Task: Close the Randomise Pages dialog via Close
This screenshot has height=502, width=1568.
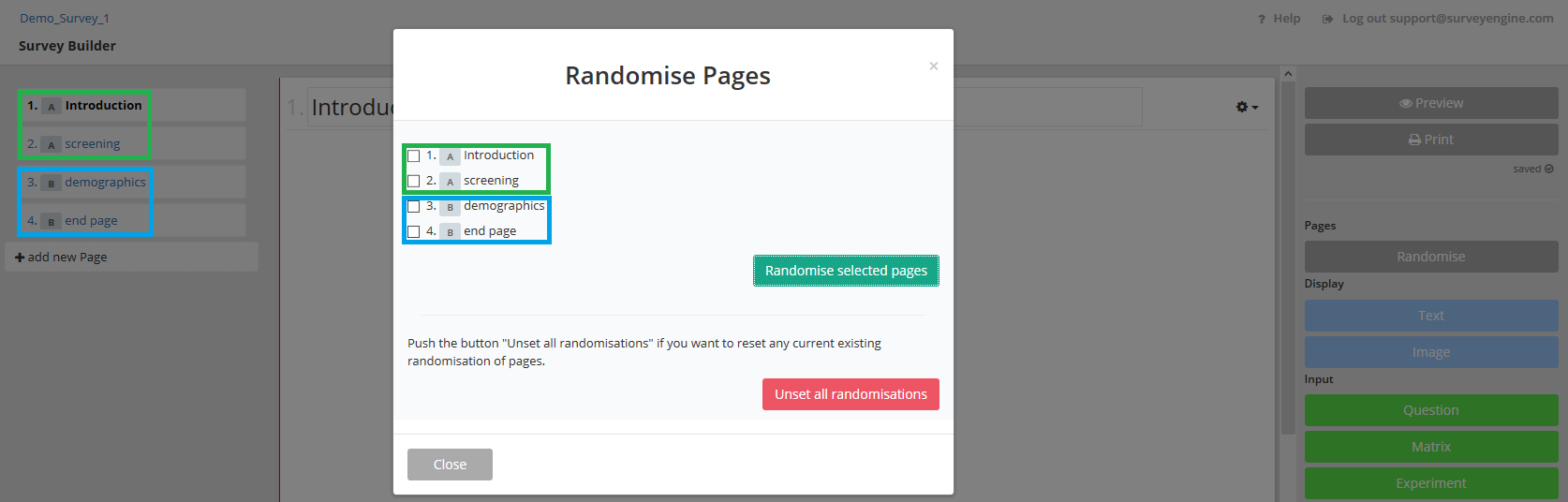Action: click(x=450, y=465)
